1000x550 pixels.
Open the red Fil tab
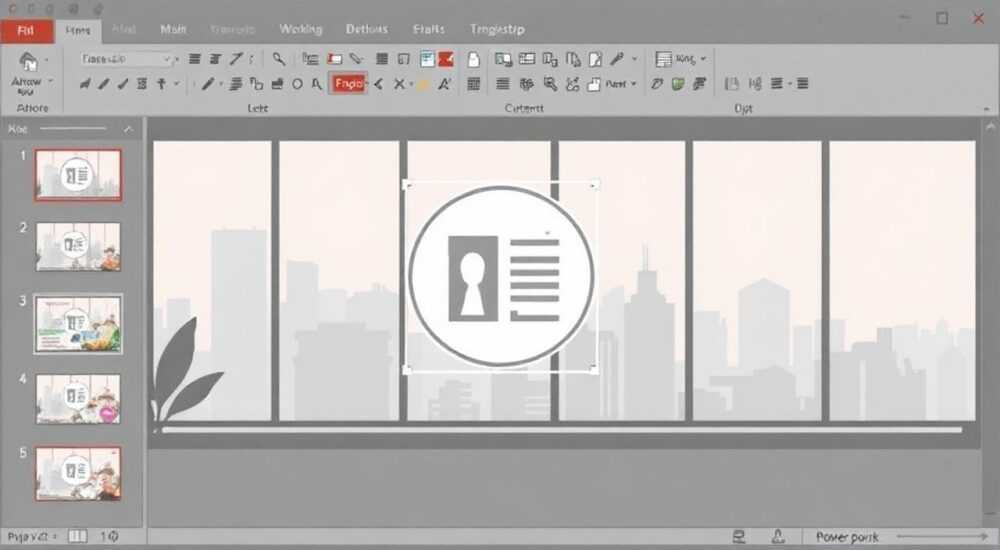pos(26,31)
